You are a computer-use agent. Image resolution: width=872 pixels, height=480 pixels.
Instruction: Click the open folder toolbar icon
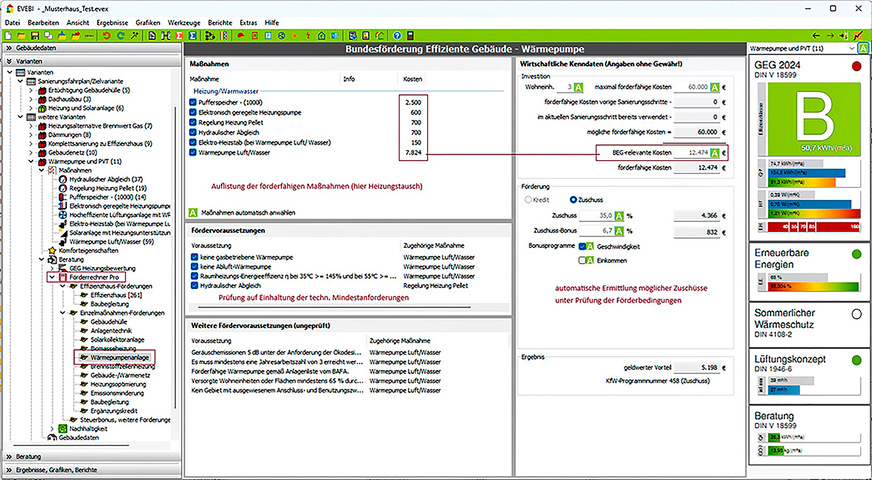point(21,36)
